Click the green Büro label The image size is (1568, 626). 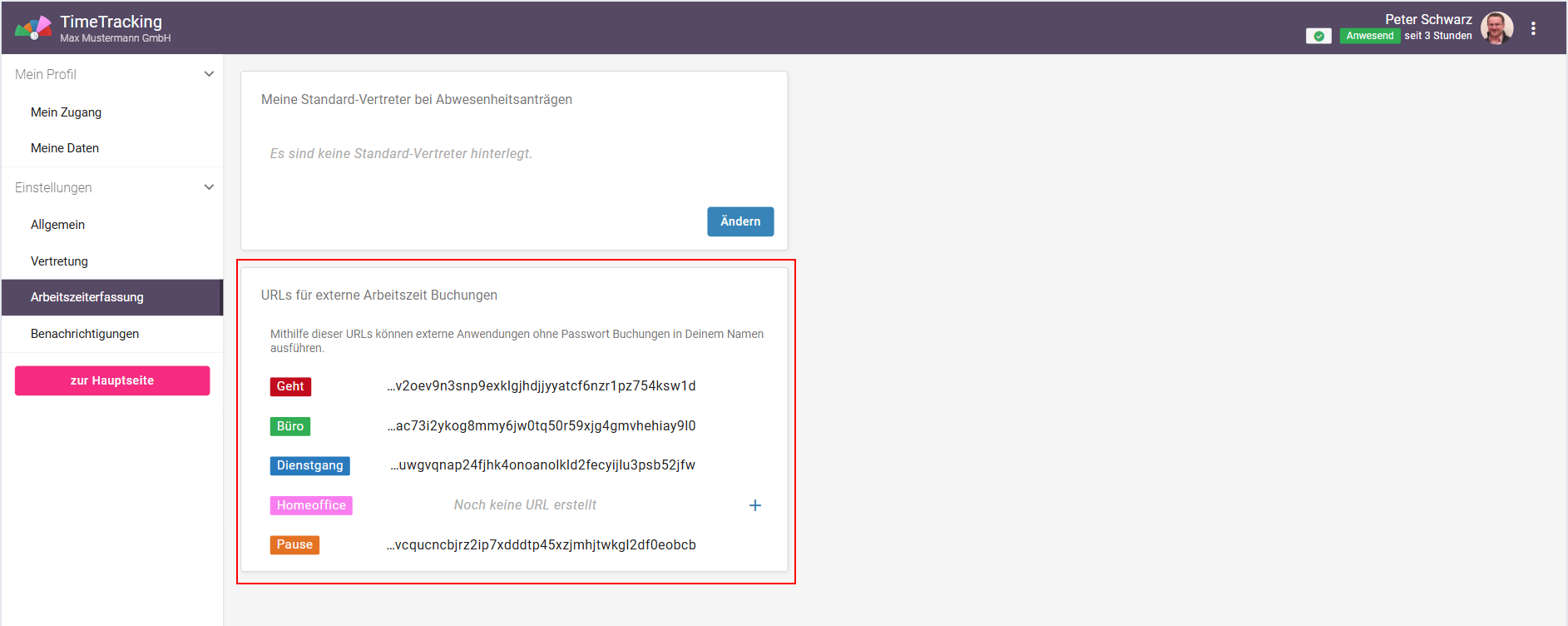tap(290, 426)
